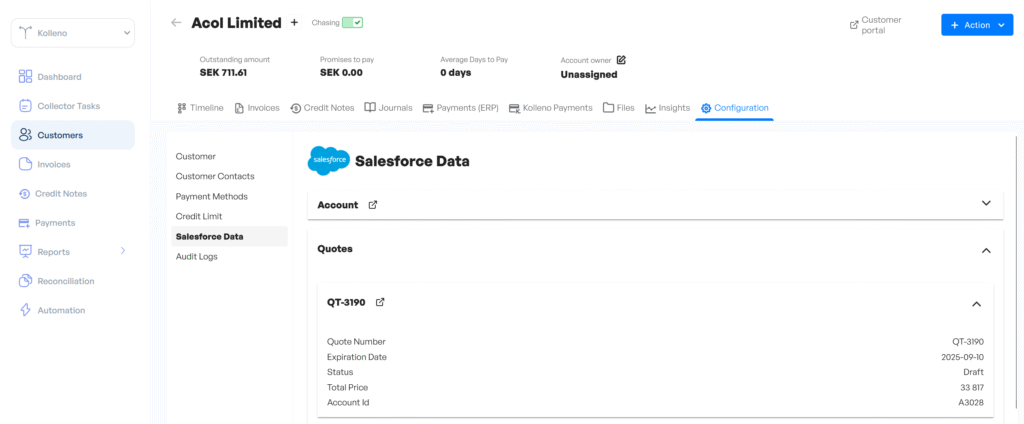Image resolution: width=1024 pixels, height=424 pixels.
Task: Click the blue Action button
Action: (977, 25)
